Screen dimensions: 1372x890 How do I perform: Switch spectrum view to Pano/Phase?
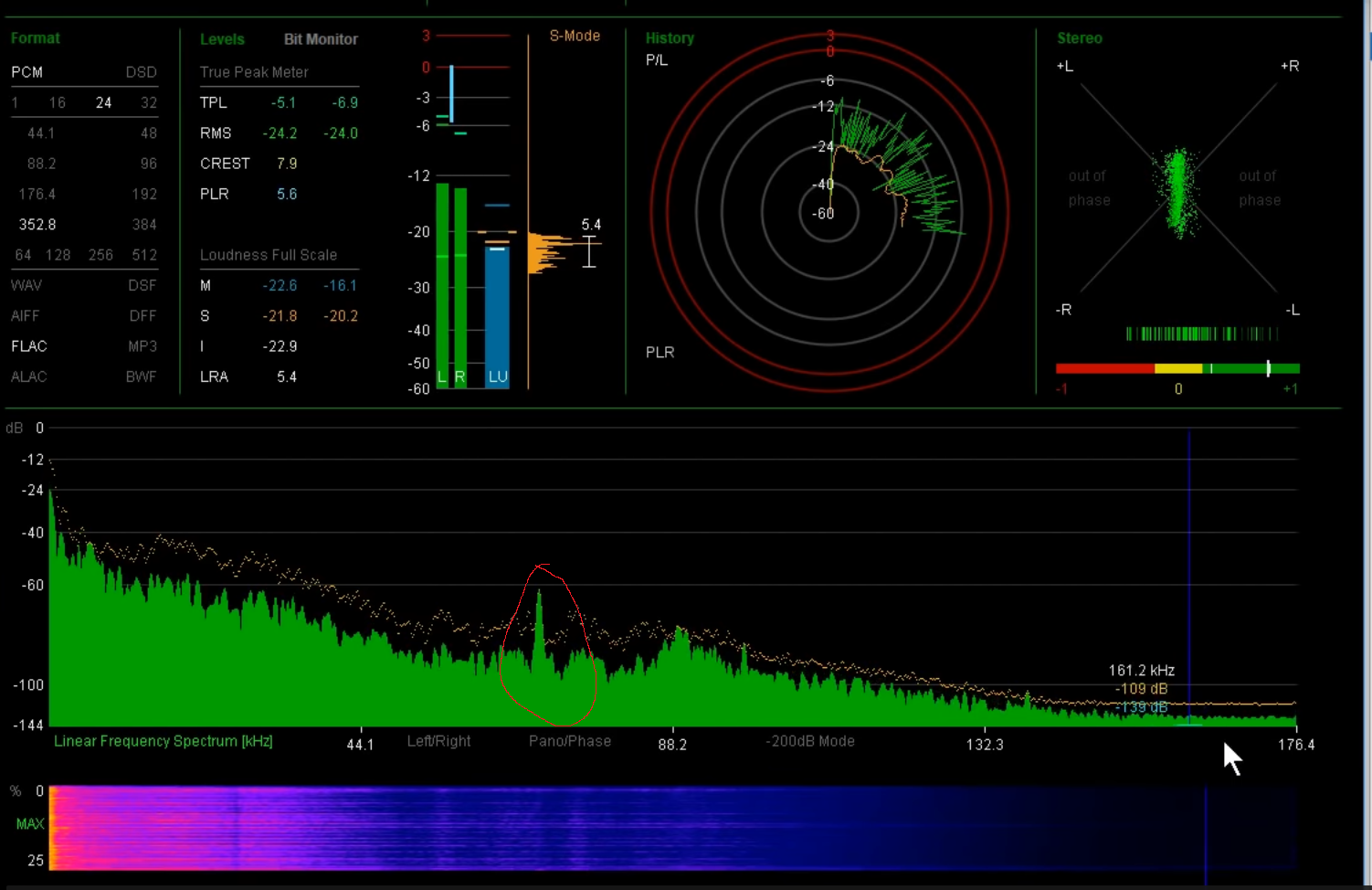570,741
